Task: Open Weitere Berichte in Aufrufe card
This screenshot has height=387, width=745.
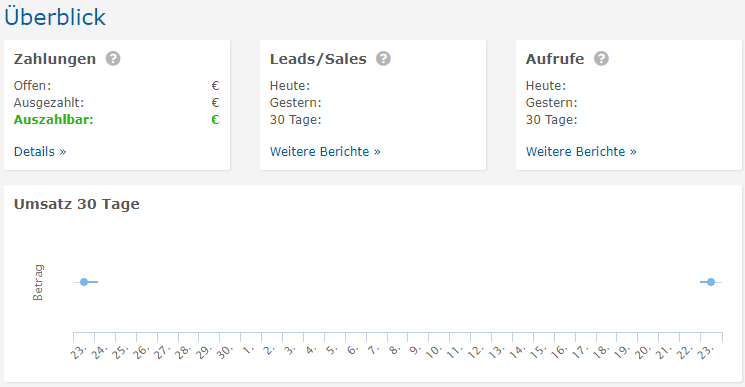Action: (x=581, y=151)
